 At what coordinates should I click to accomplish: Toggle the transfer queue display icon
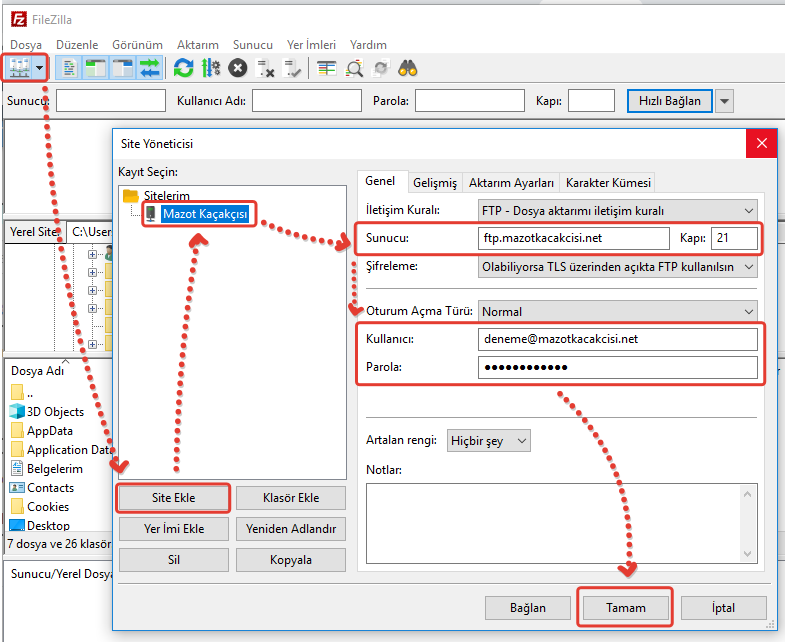150,68
